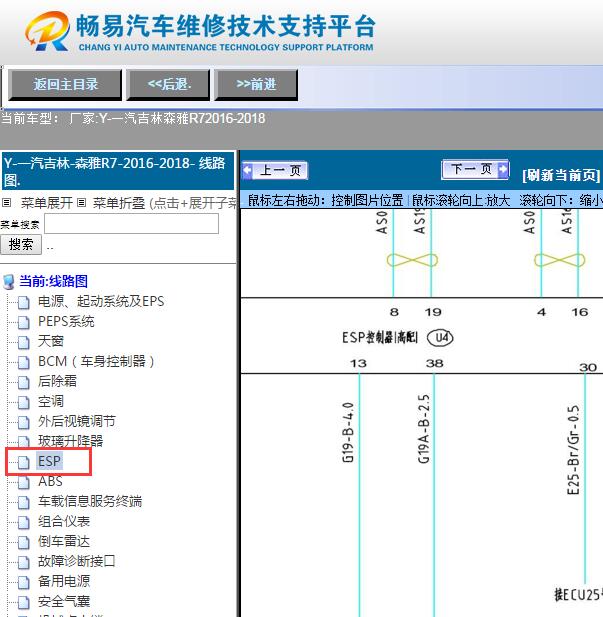
Task: Open the 空调 wiring diagram
Action: point(51,401)
